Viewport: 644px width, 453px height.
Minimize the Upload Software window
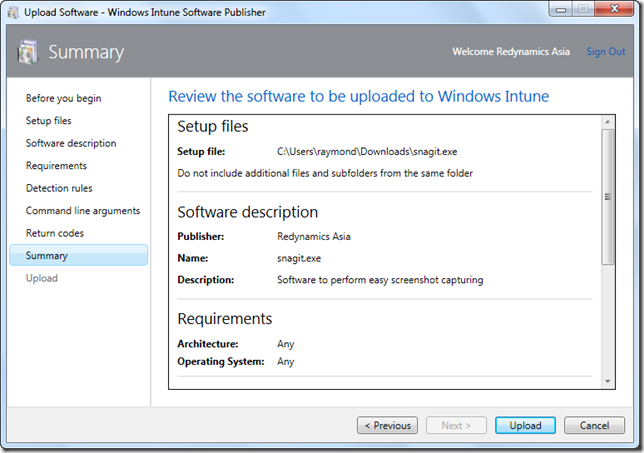[x=561, y=9]
